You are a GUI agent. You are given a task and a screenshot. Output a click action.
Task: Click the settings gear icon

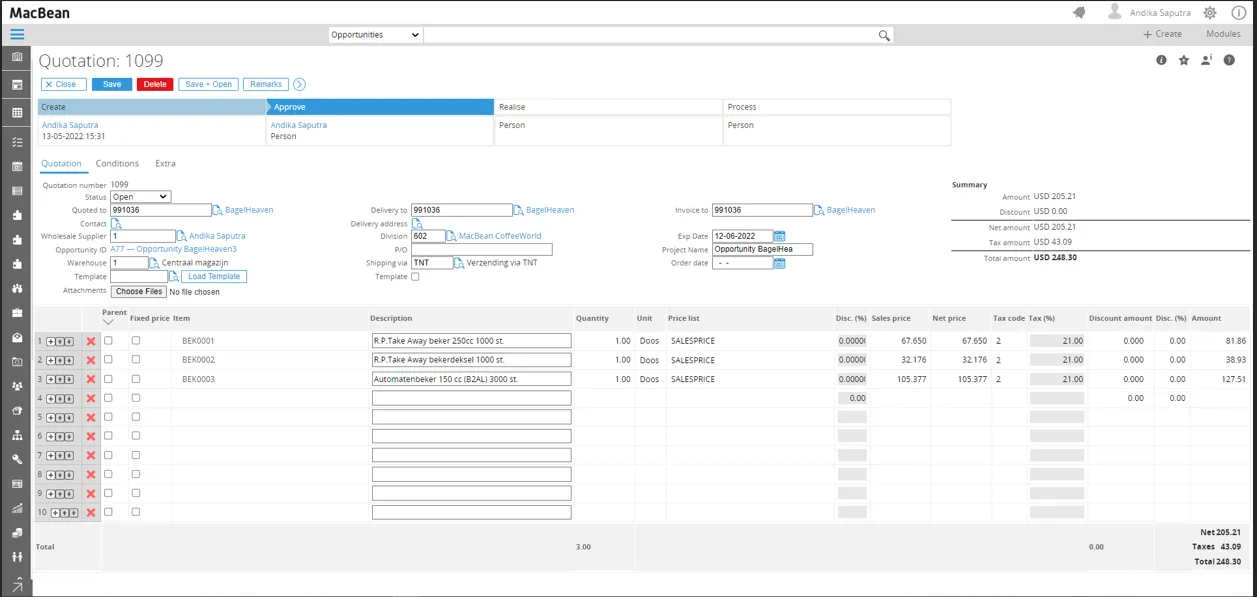[1210, 13]
